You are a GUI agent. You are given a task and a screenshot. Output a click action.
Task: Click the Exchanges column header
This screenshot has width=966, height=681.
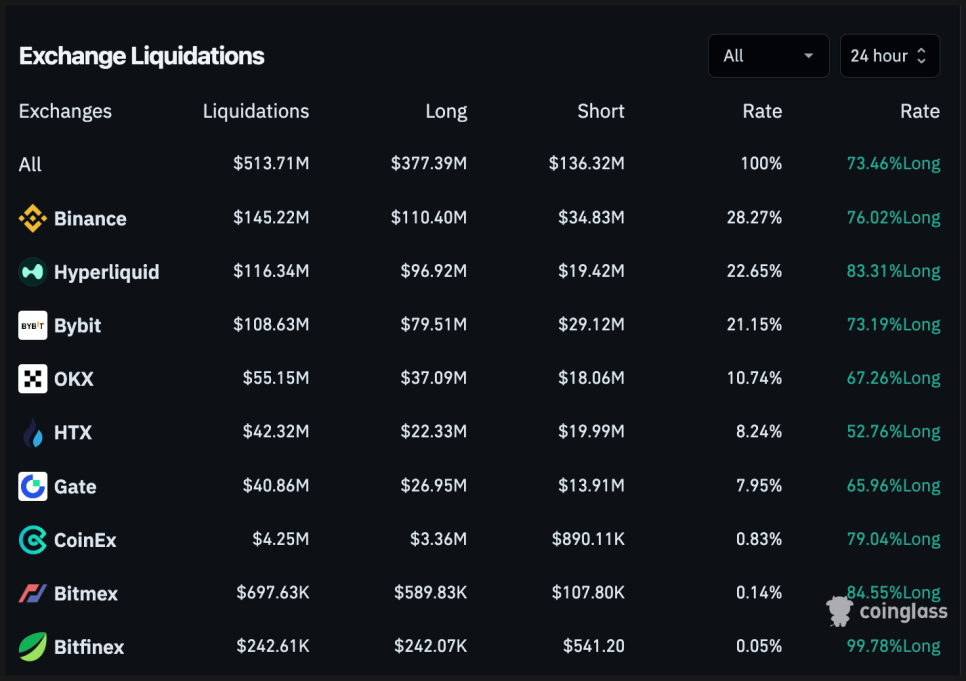click(65, 111)
